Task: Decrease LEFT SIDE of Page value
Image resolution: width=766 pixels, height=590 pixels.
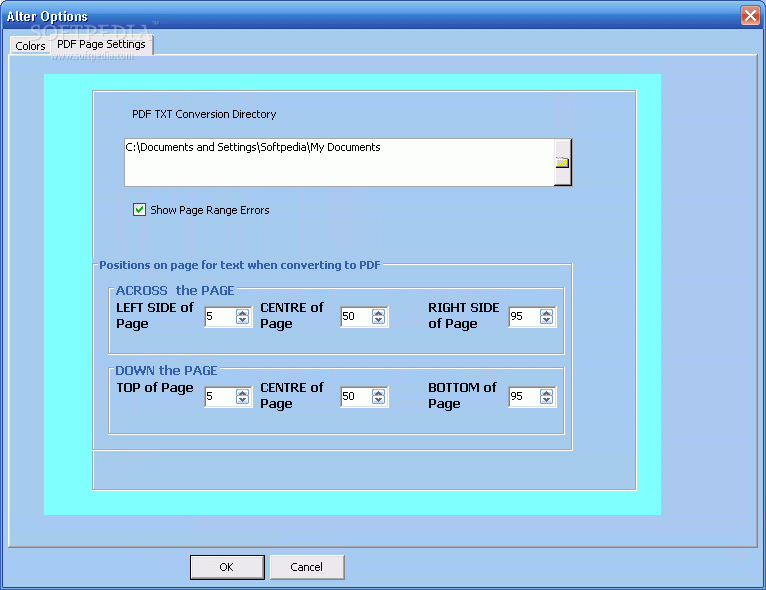Action: [242, 320]
